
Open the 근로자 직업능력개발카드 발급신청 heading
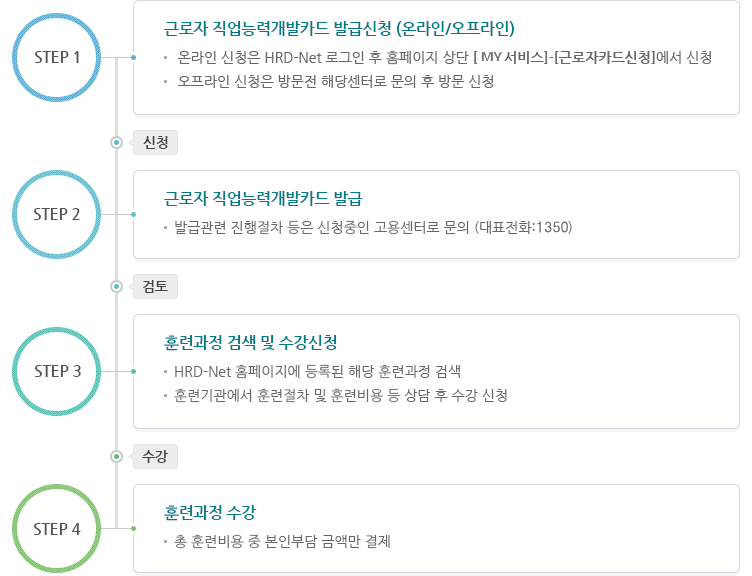[x=339, y=28]
